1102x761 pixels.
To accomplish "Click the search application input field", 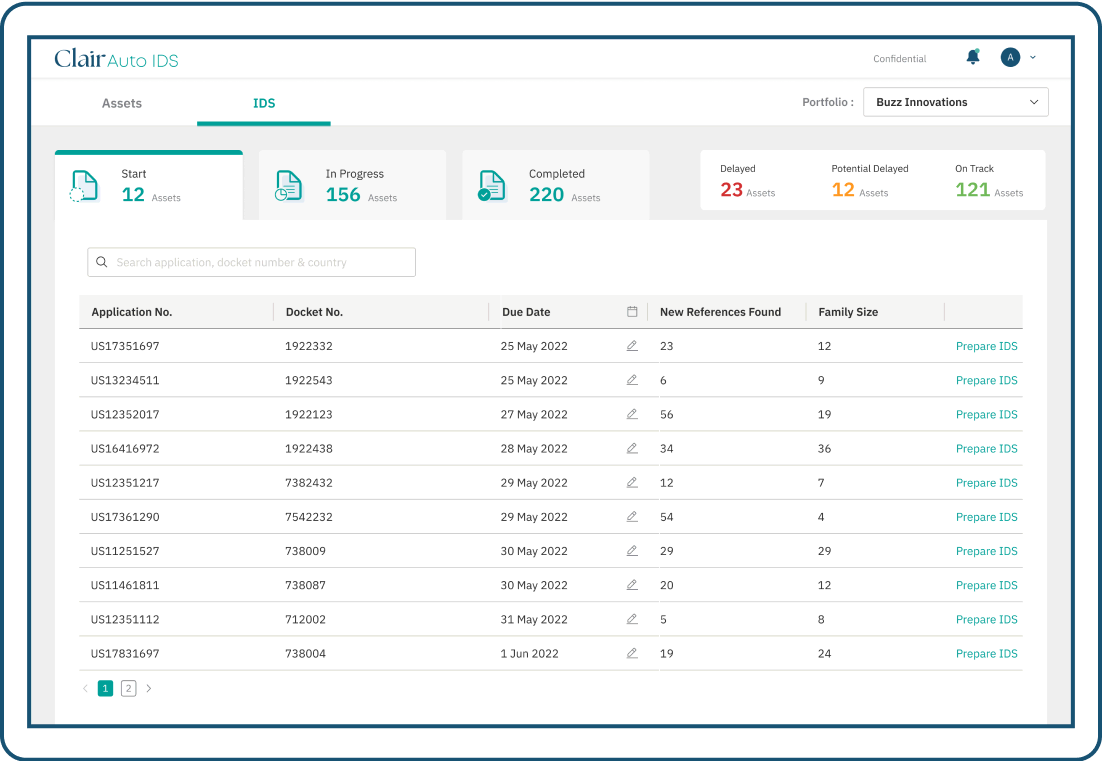I will (250, 261).
